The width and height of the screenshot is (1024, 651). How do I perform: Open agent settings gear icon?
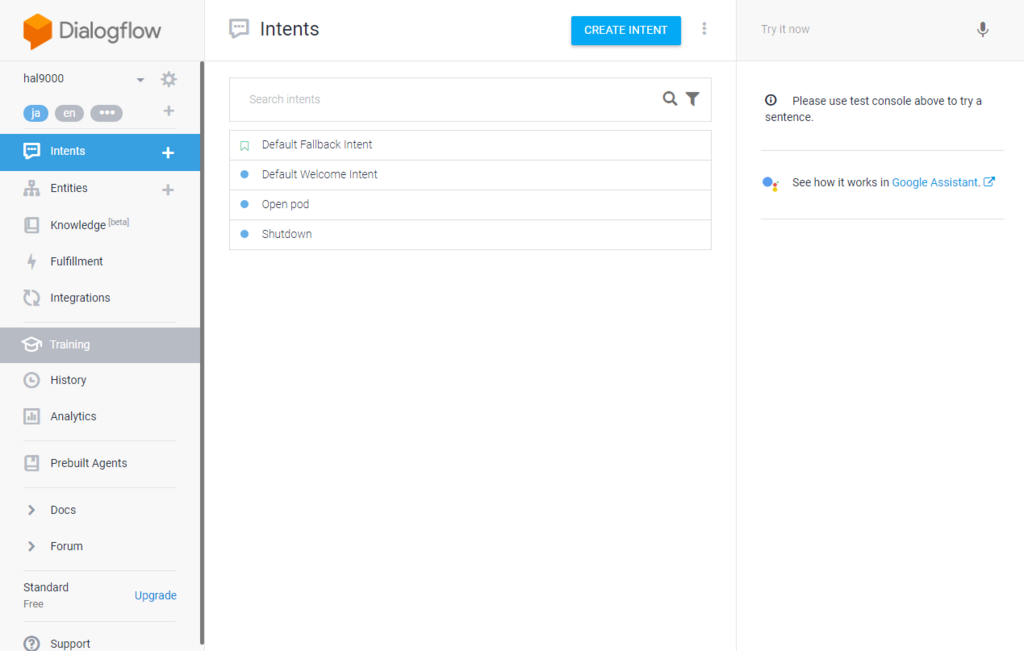tap(168, 79)
